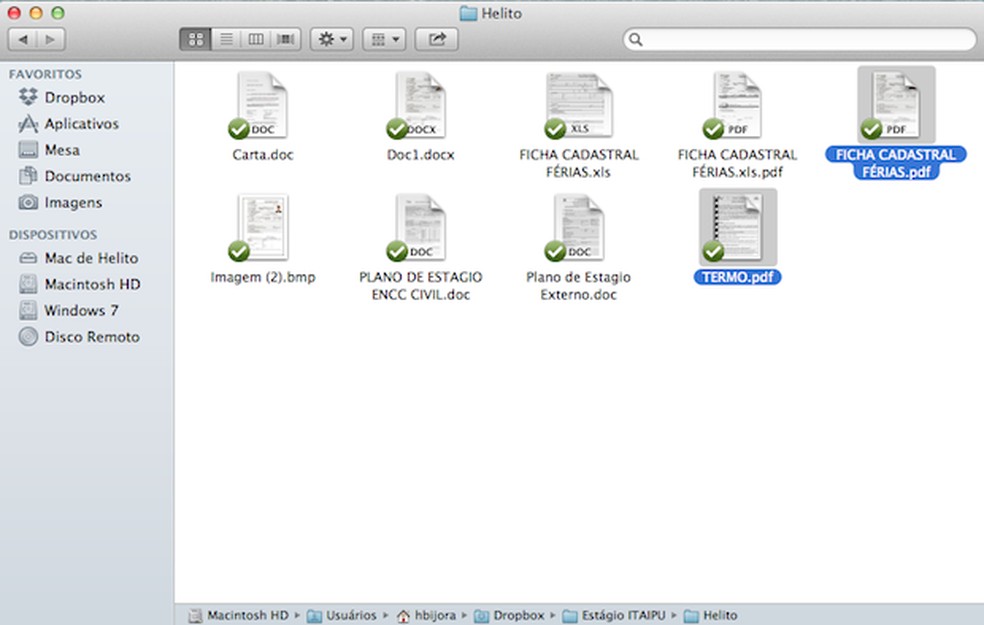Screen dimensions: 984x625
Task: Open Documentos in the sidebar
Action: point(75,176)
